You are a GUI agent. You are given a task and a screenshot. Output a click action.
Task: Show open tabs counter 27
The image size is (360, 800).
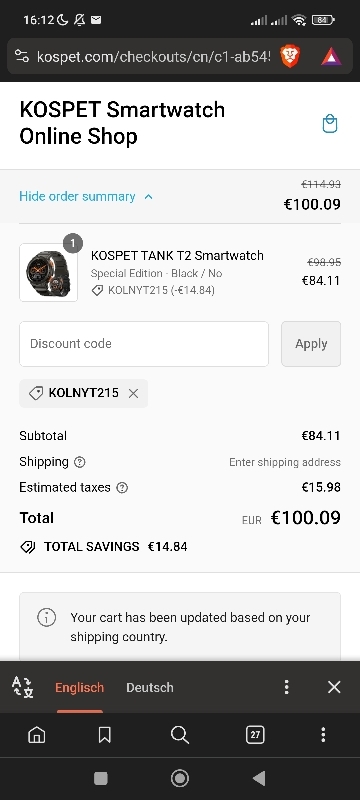255,735
